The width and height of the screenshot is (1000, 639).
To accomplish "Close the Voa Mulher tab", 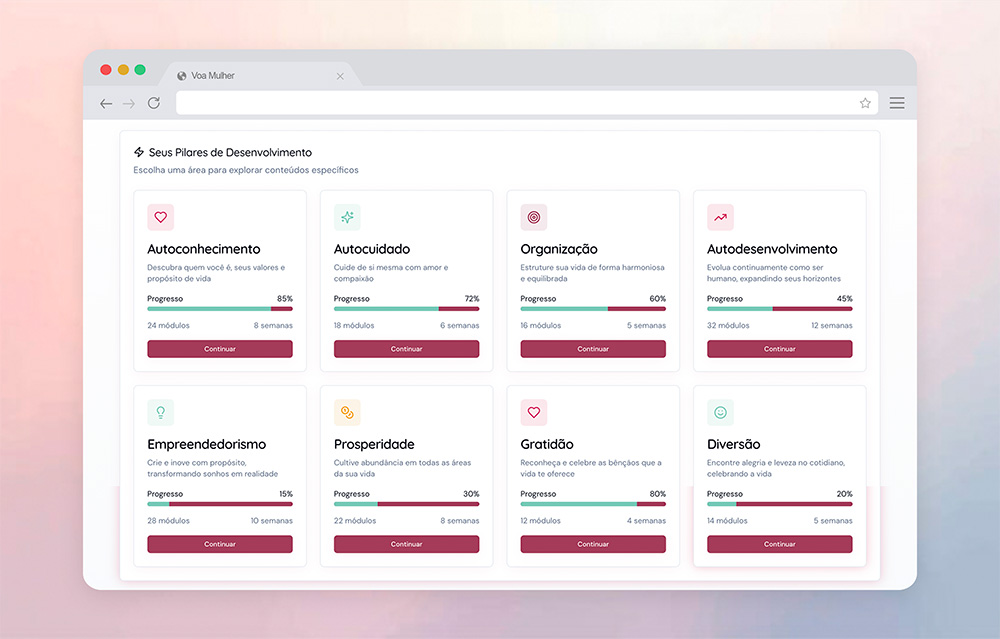I will [340, 76].
